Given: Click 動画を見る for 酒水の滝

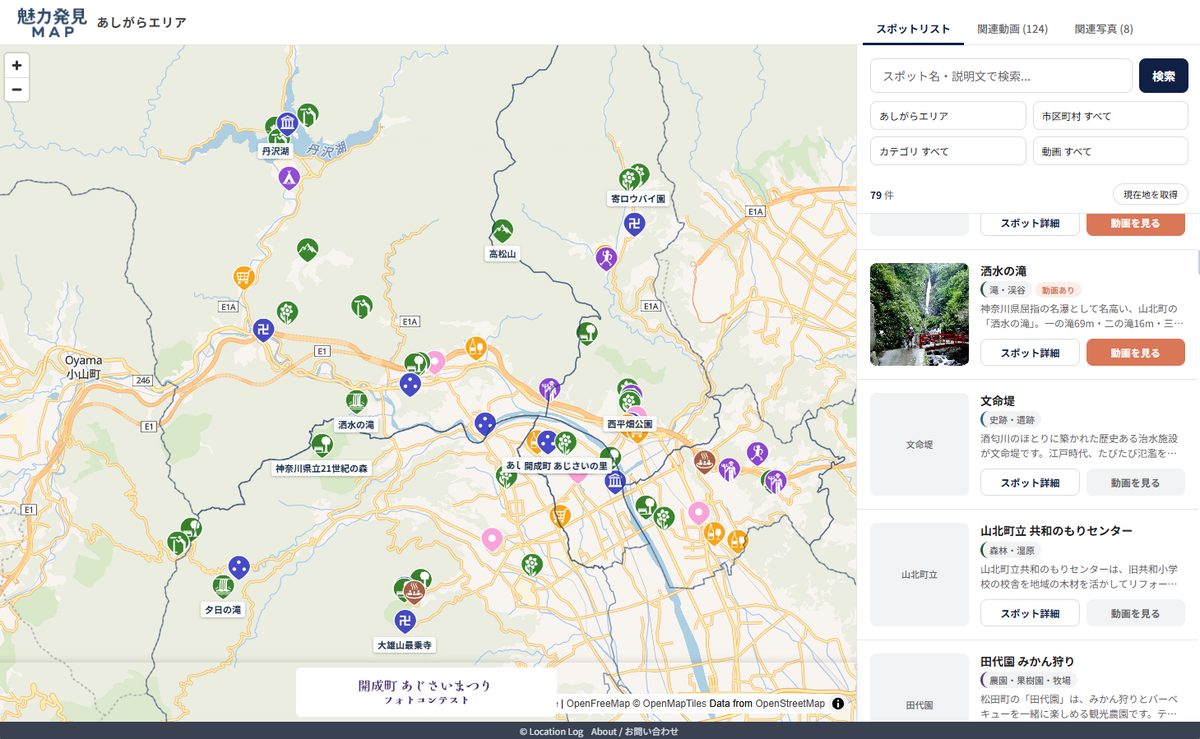Looking at the screenshot, I should click(1136, 353).
